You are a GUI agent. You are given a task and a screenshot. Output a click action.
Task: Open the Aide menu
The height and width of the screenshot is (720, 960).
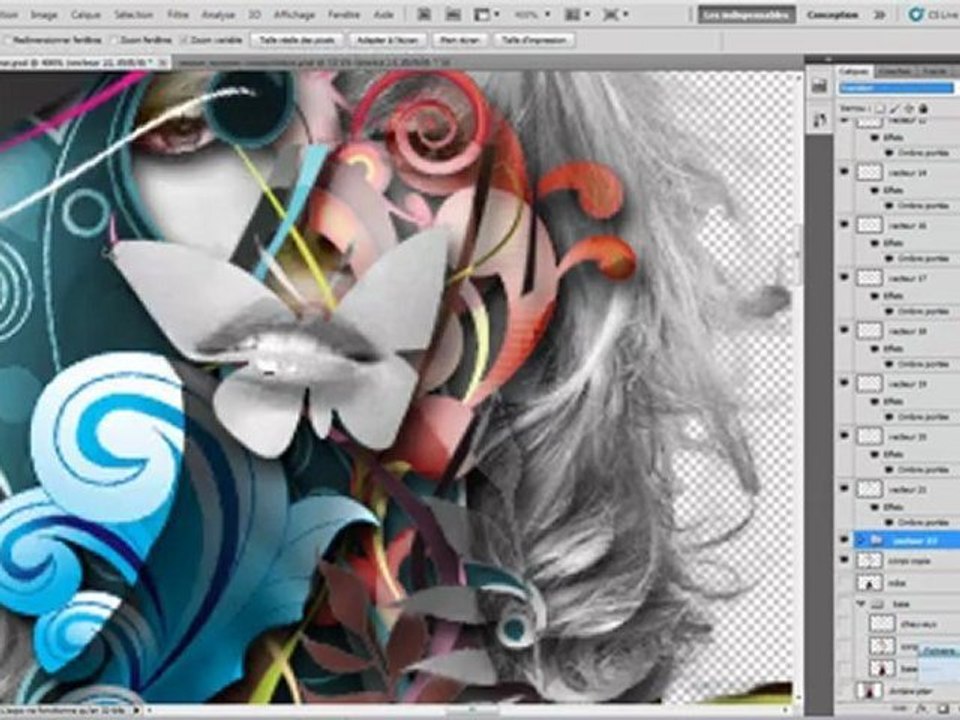383,14
